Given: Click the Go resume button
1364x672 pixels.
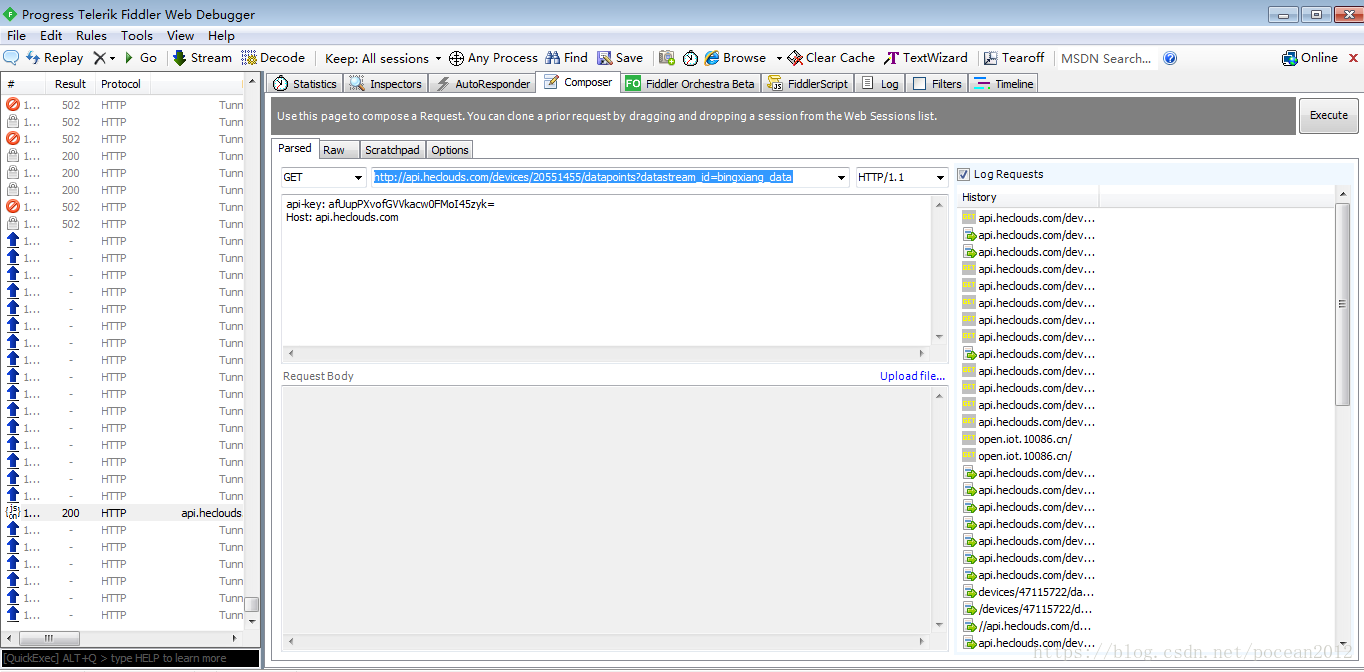Looking at the screenshot, I should pyautogui.click(x=140, y=58).
